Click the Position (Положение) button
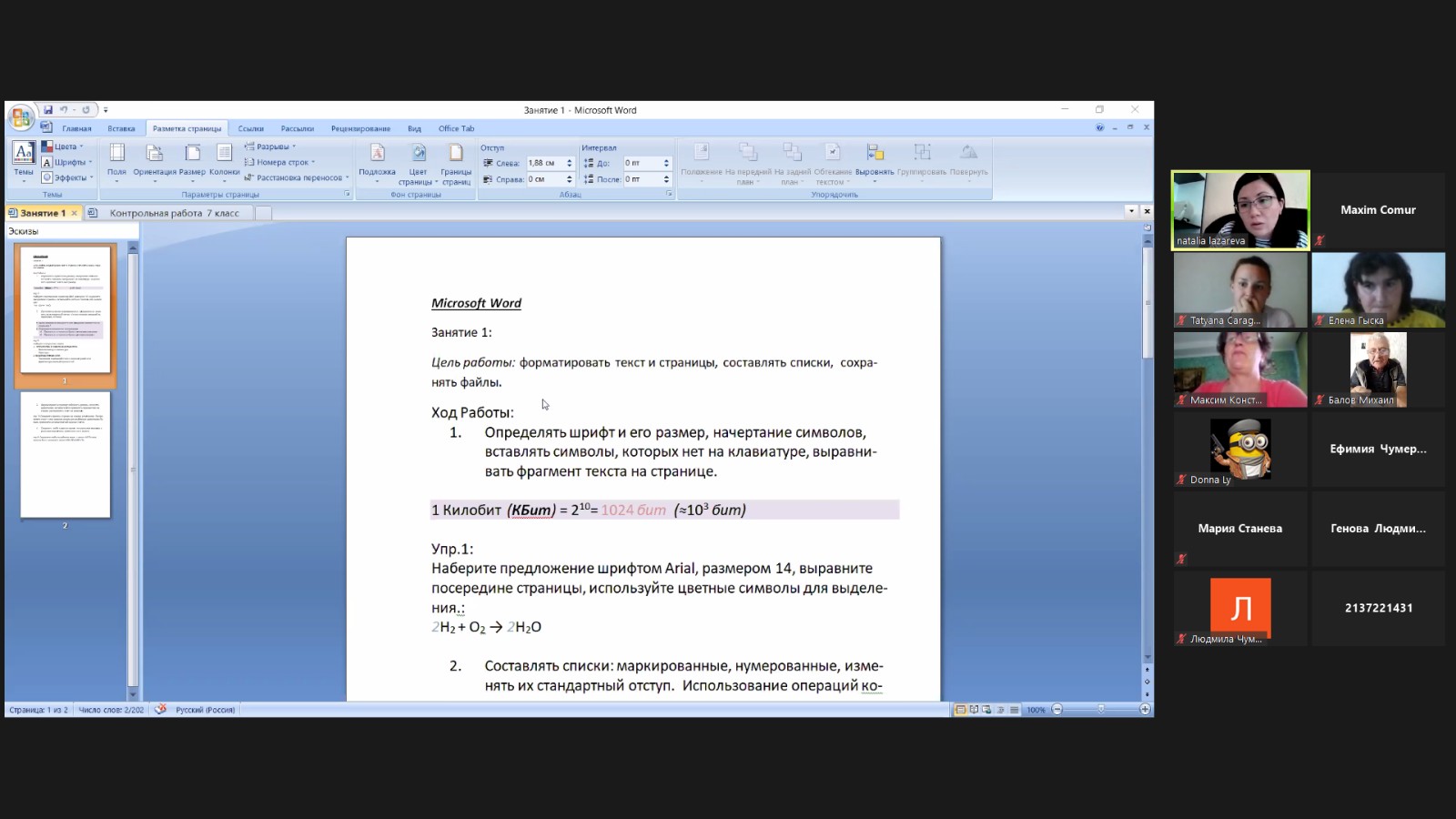This screenshot has width=1456, height=819. 702,162
